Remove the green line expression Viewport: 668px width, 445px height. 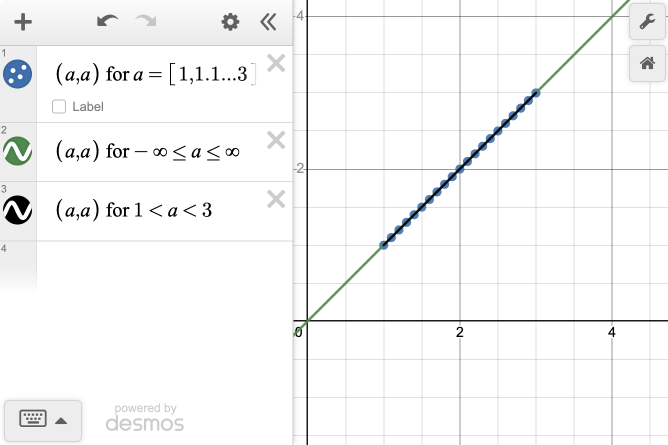(277, 141)
